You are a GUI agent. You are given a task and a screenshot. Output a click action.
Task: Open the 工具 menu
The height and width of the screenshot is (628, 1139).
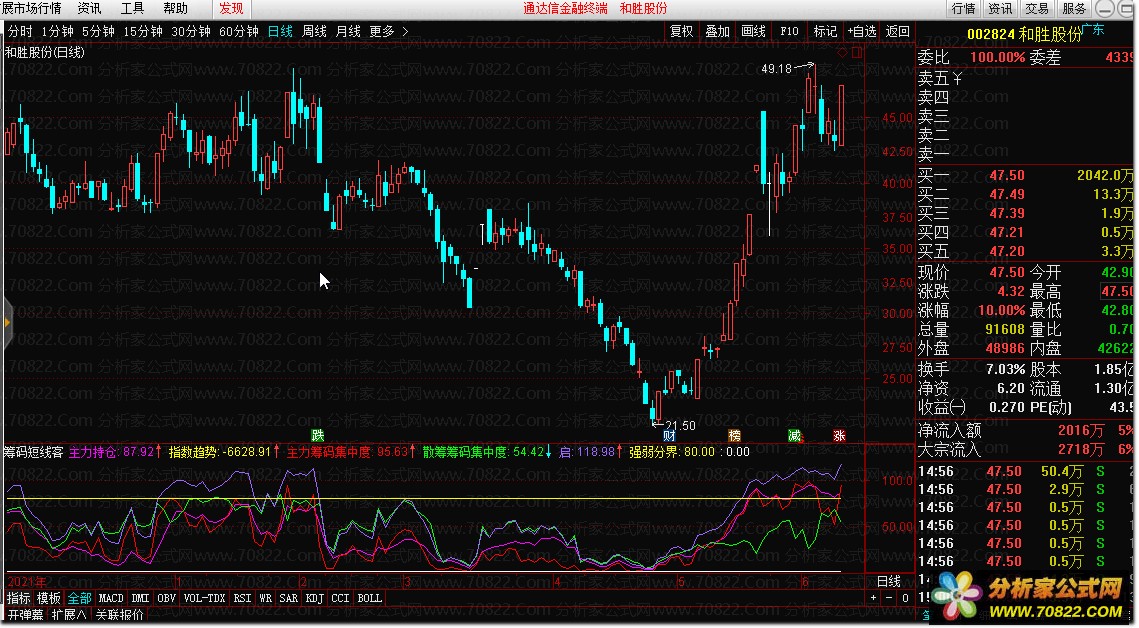(x=132, y=9)
